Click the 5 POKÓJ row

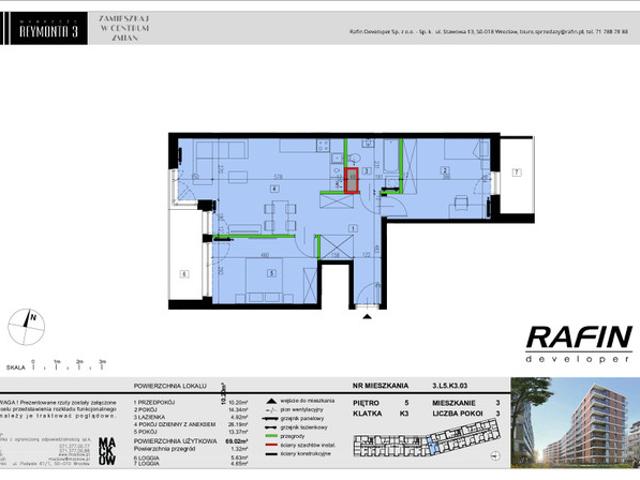point(191,431)
